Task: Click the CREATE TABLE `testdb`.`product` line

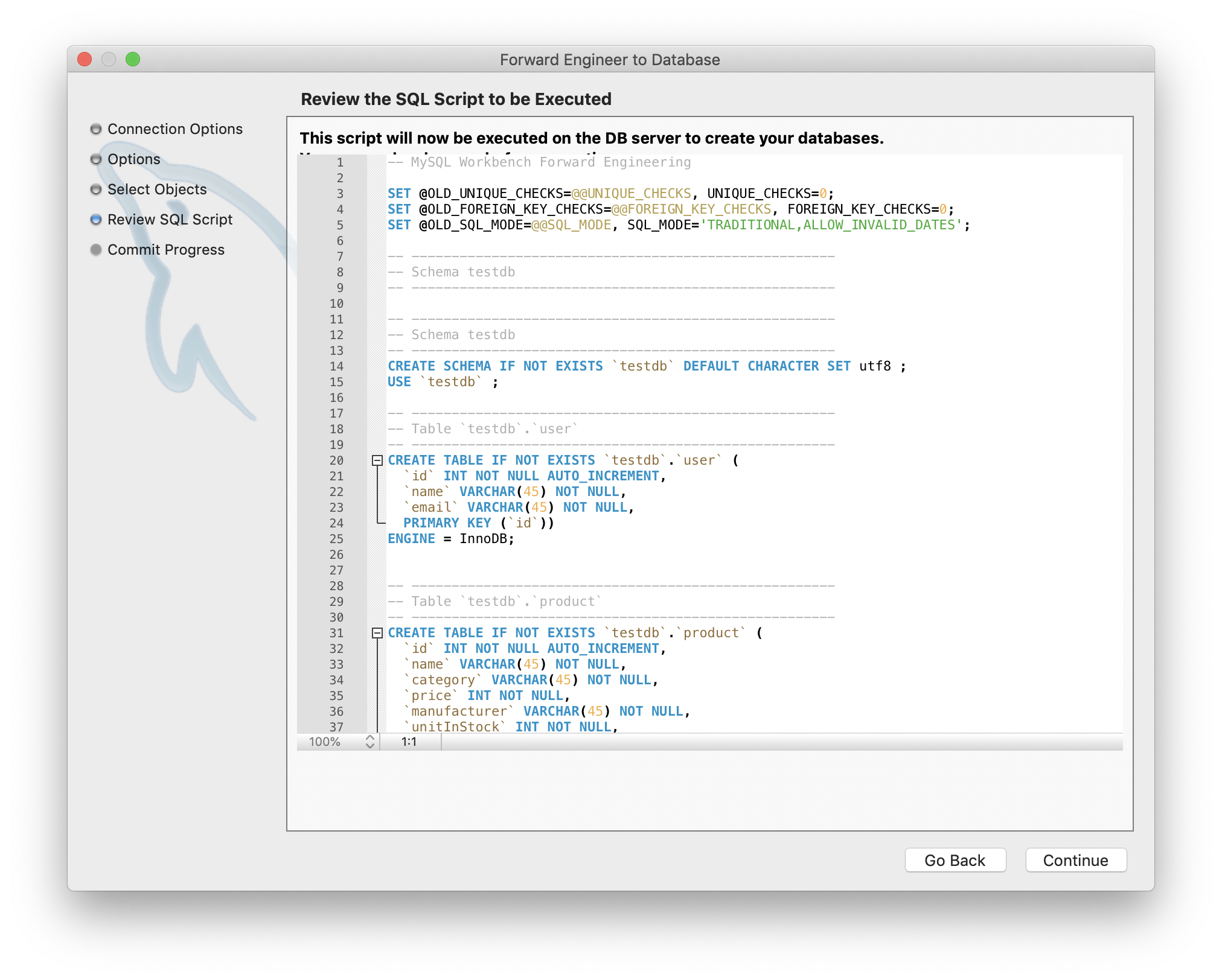Action: click(575, 633)
